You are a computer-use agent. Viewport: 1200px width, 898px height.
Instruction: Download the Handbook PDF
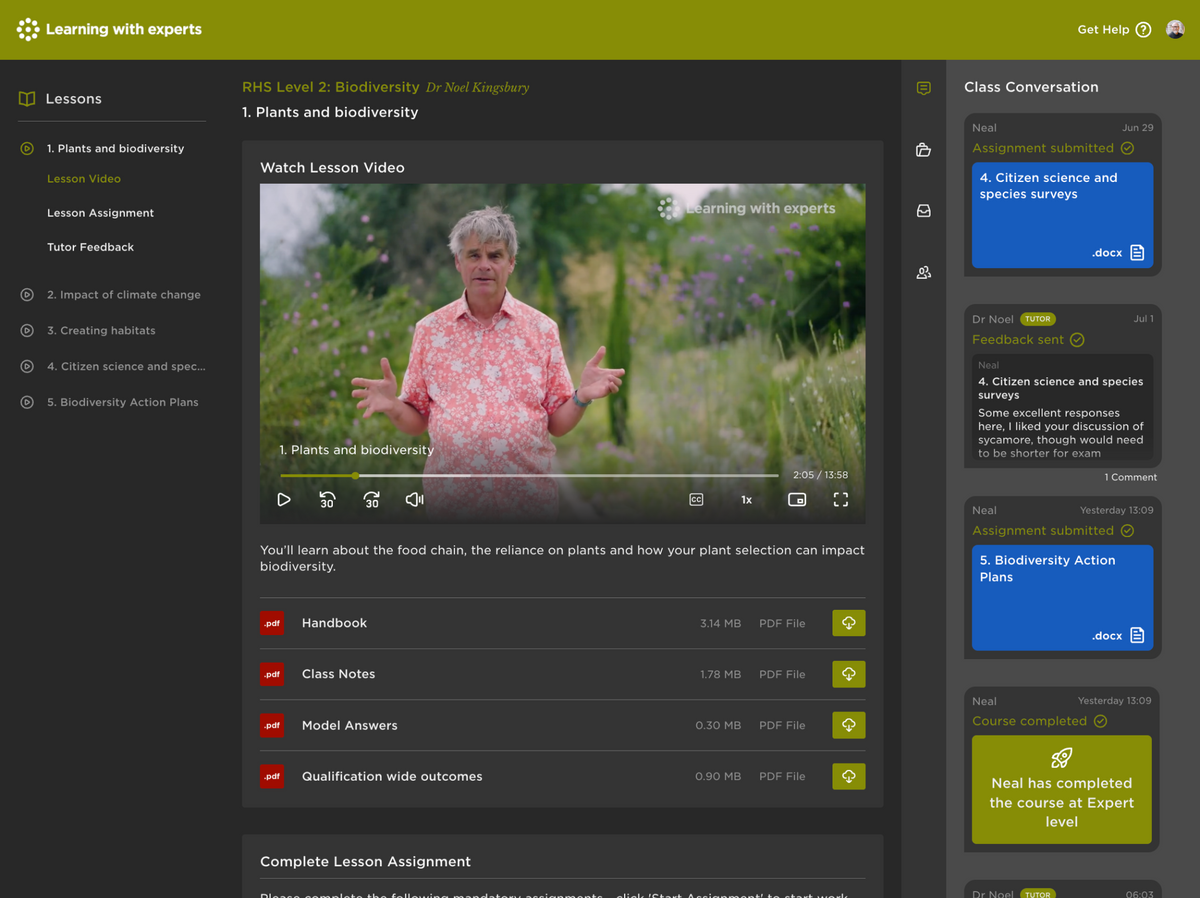[x=849, y=623]
